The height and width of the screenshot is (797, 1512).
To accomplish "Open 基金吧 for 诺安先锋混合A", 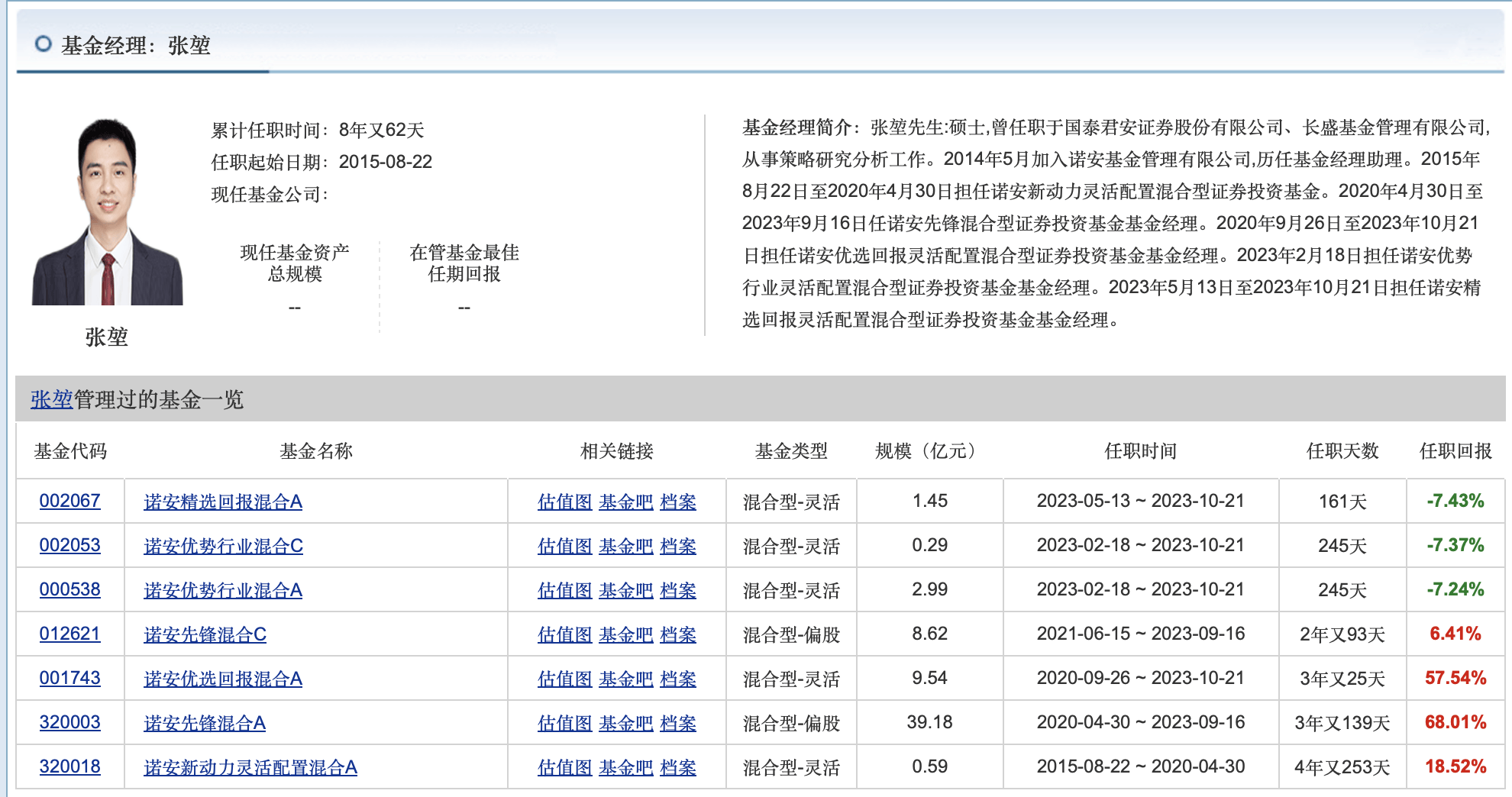I will click(x=626, y=723).
